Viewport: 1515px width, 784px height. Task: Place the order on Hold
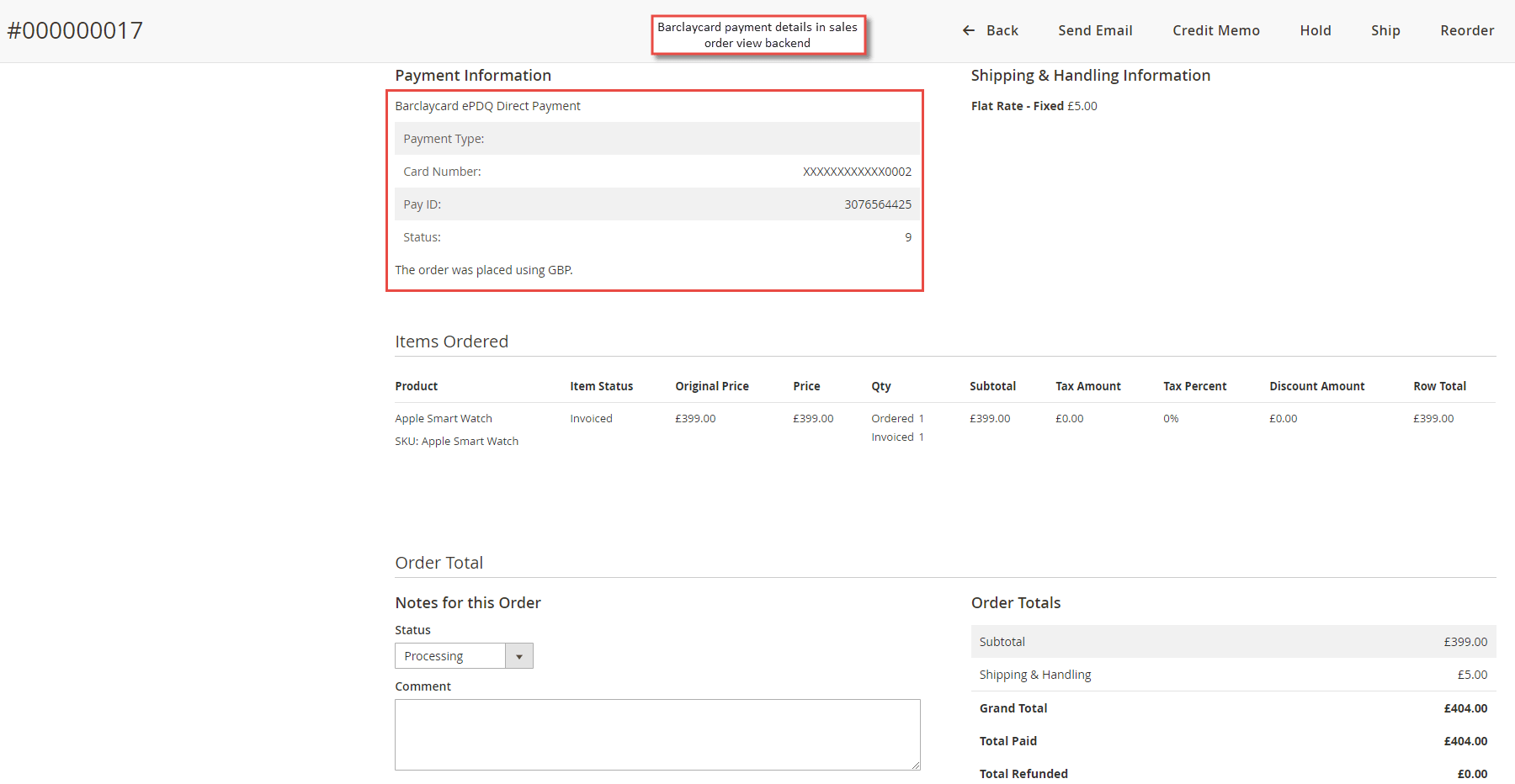click(x=1315, y=30)
